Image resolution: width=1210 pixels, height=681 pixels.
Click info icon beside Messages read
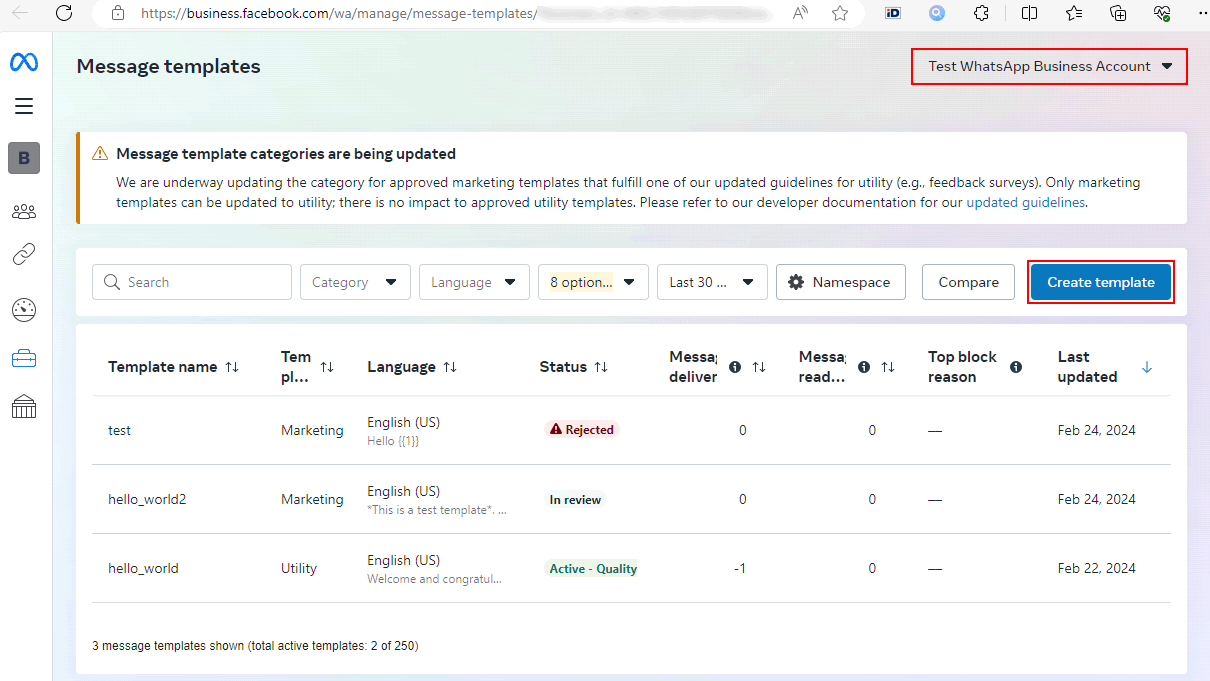864,367
